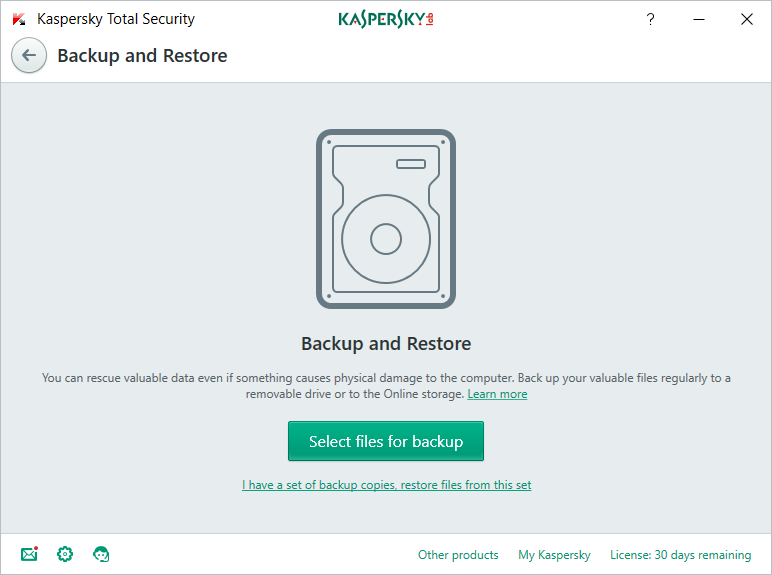
Task: Click the Kaspersky app icon in title bar
Action: pos(19,19)
